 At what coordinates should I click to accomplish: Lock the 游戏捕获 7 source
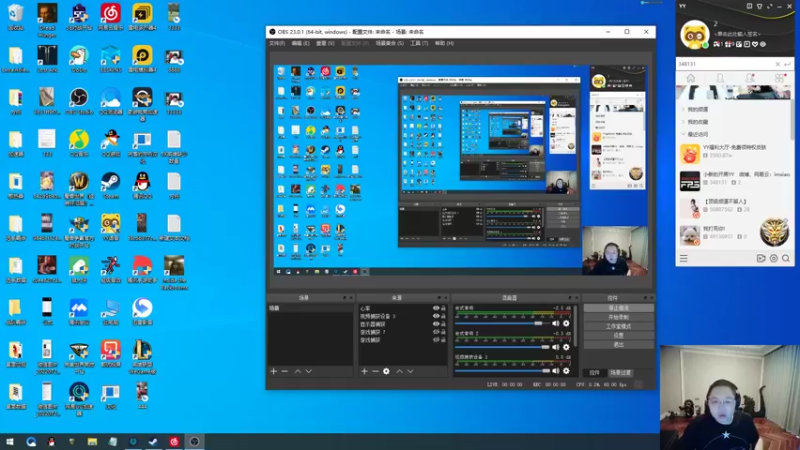[x=443, y=332]
